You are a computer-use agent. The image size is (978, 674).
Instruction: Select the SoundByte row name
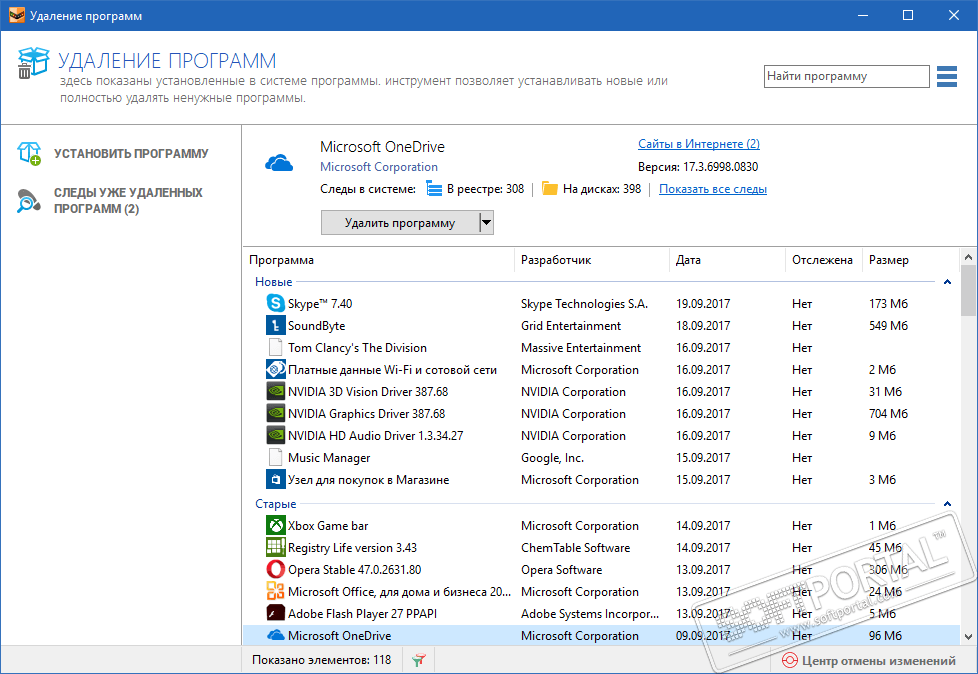(x=316, y=325)
